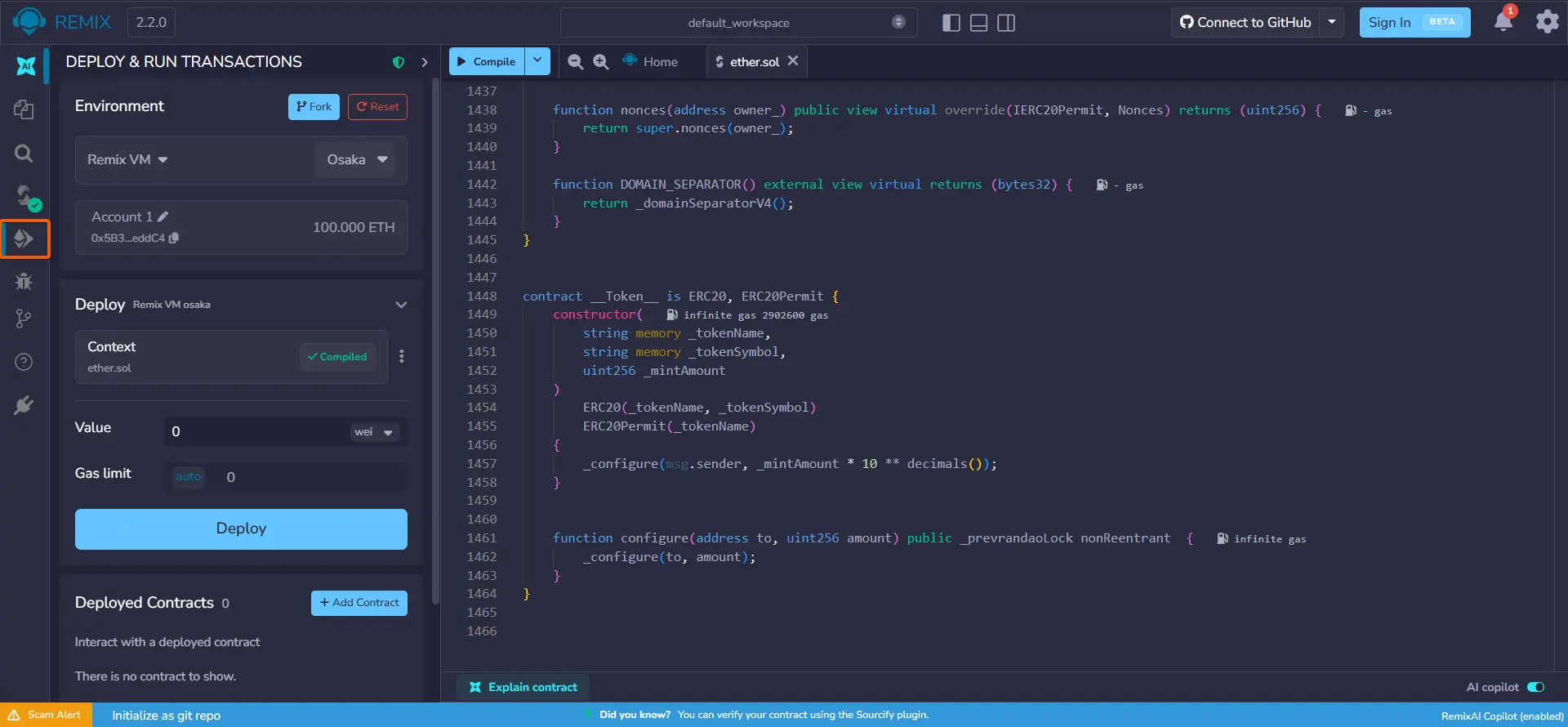Open Connect to GitHub dropdown arrow
Viewport: 1568px width, 727px height.
1331,22
